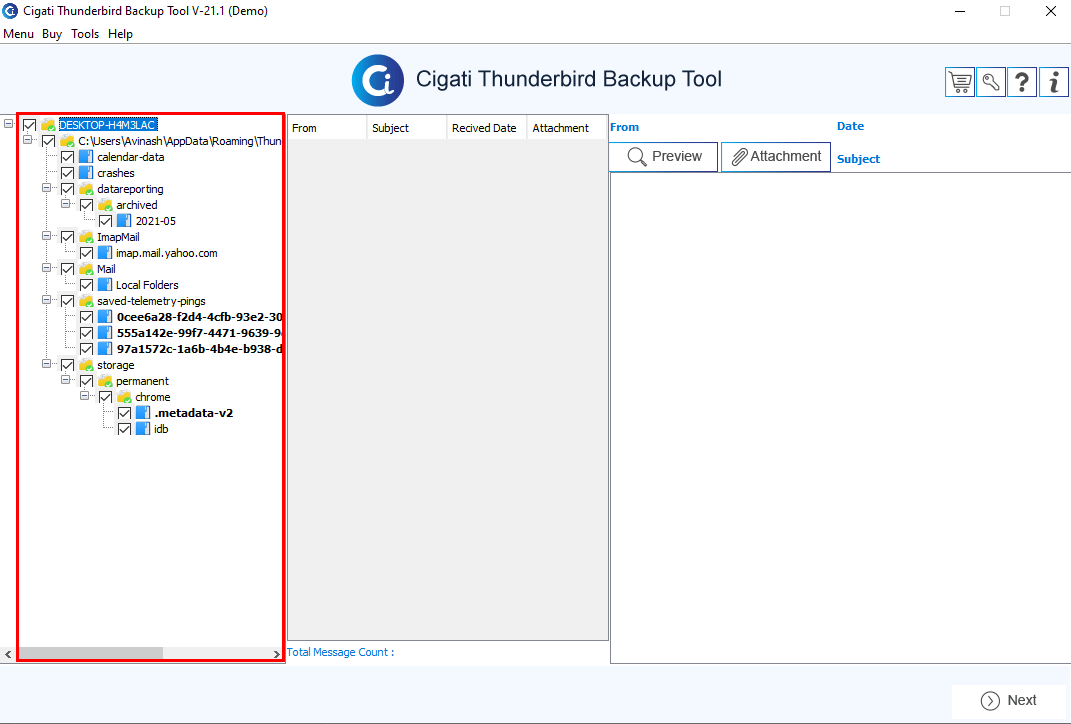Click the info about icon
This screenshot has height=724, width=1071.
click(1054, 82)
